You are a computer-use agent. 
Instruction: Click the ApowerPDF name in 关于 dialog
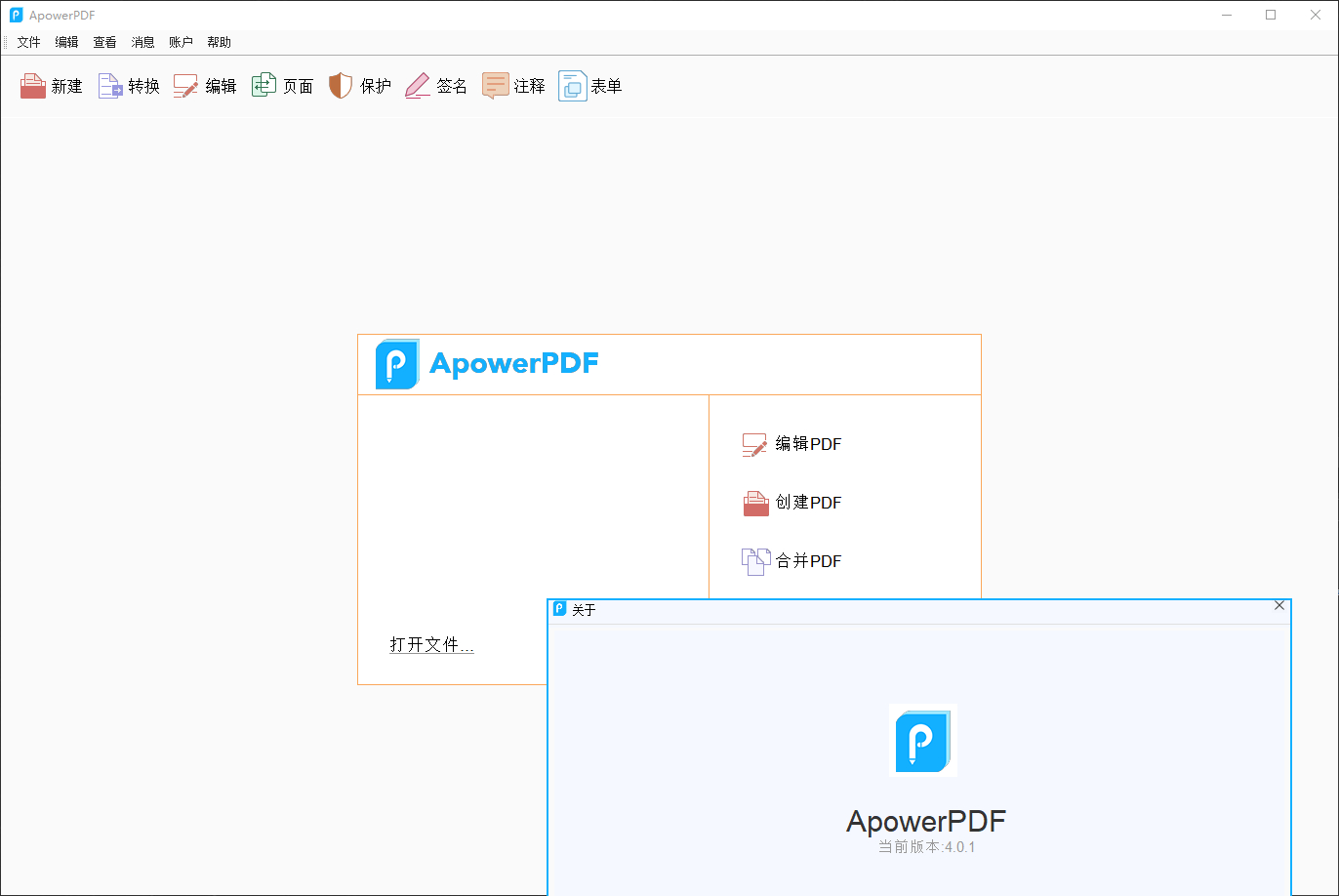click(925, 822)
